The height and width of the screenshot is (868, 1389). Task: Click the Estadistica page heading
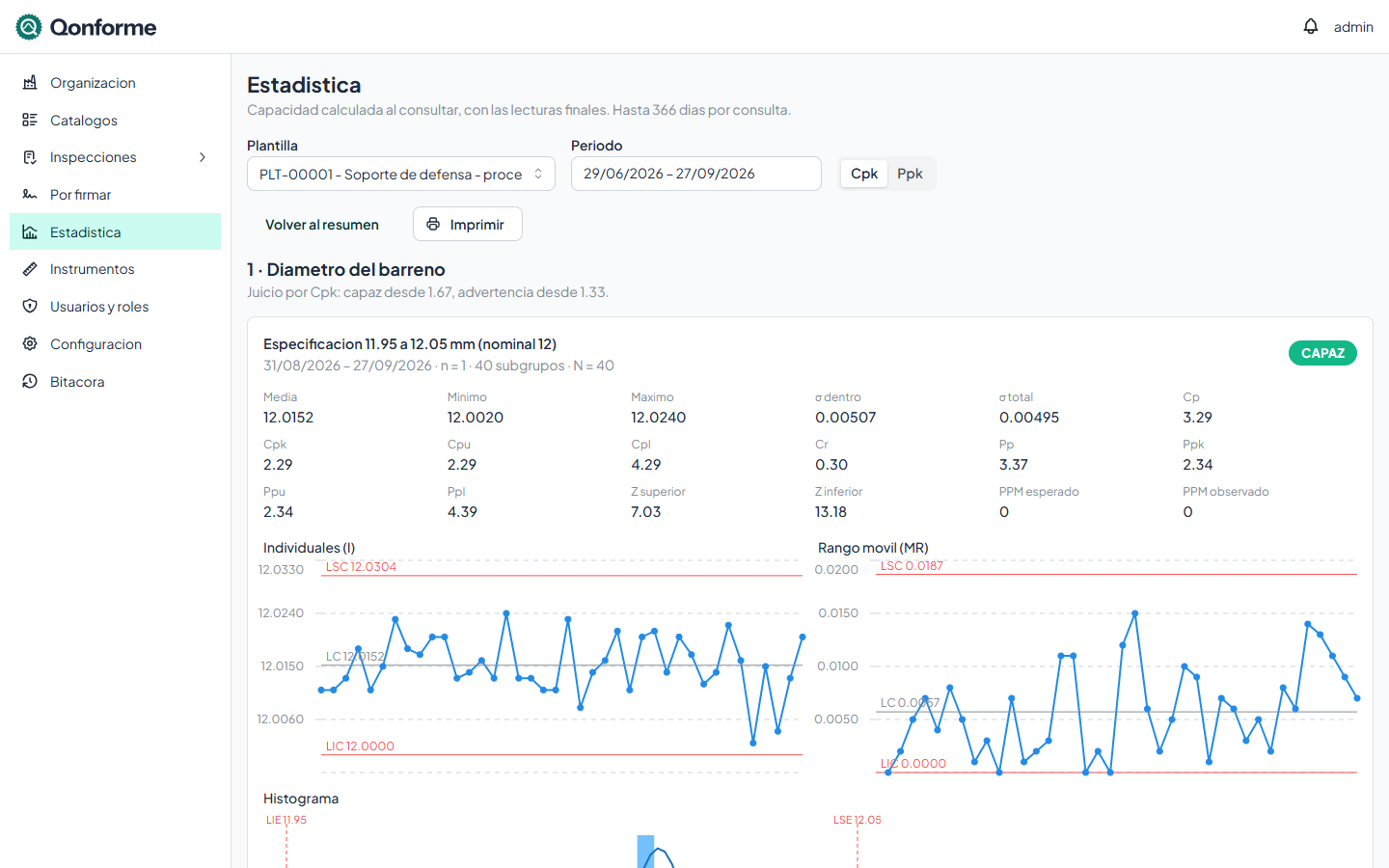(304, 85)
